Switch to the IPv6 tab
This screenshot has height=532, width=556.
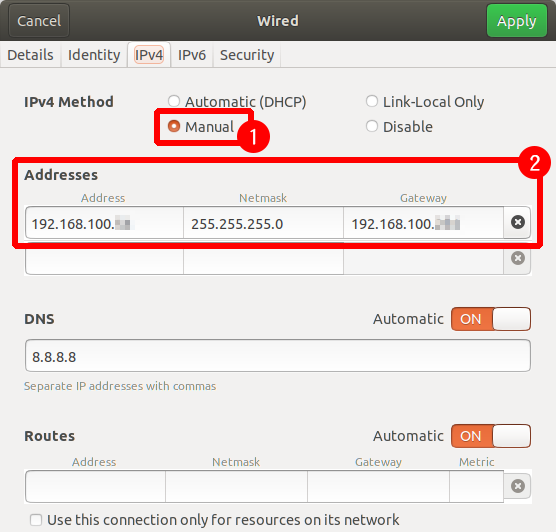[192, 55]
